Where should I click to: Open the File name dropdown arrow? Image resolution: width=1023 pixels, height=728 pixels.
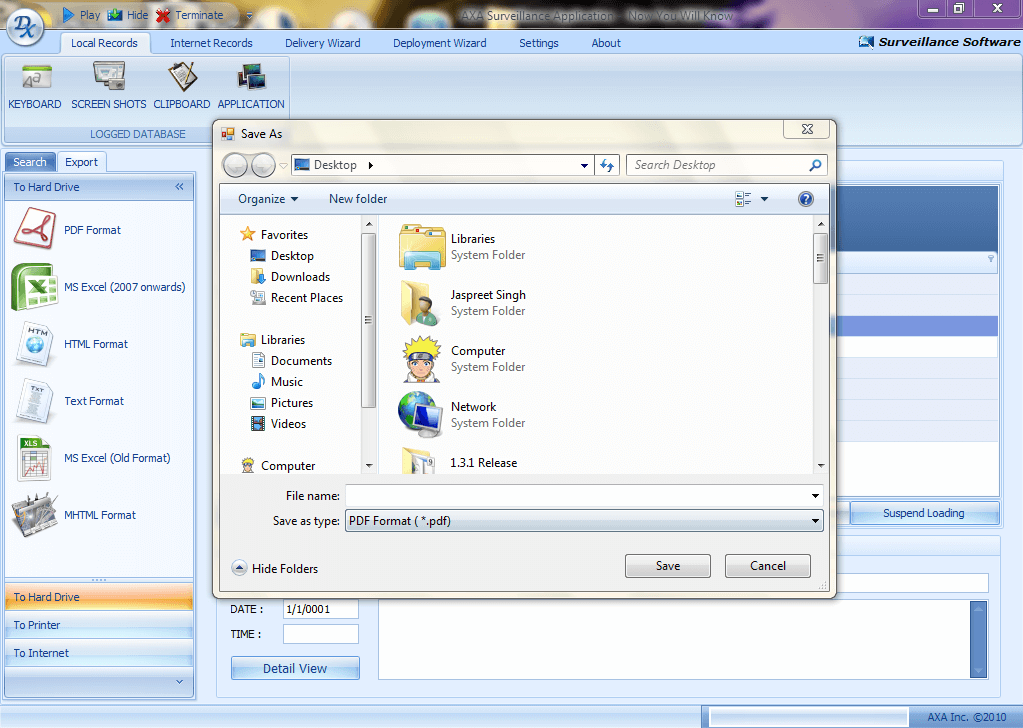pyautogui.click(x=816, y=496)
